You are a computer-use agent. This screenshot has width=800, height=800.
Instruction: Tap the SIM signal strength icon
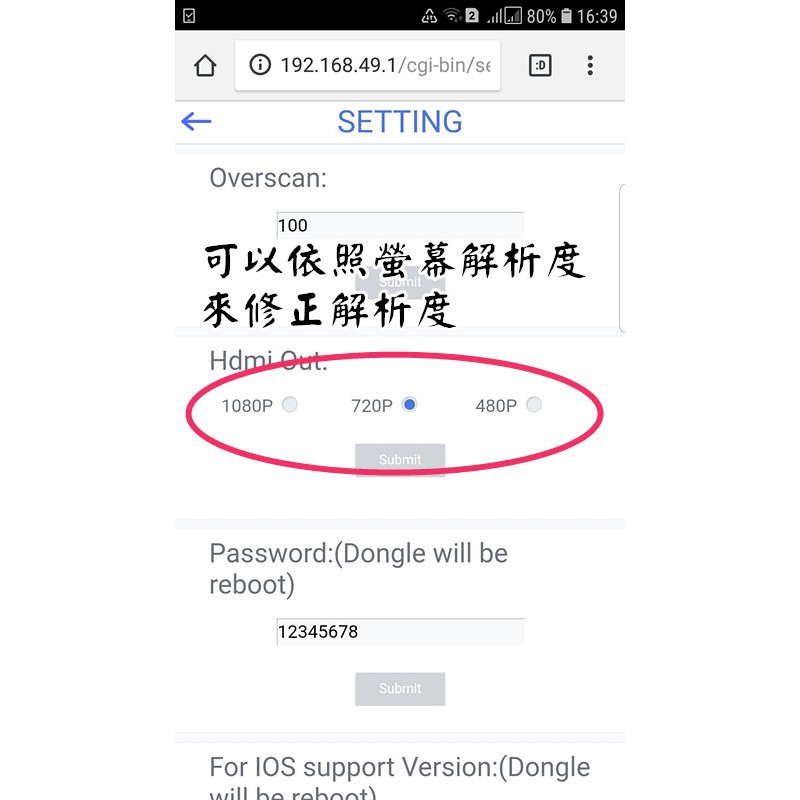504,16
